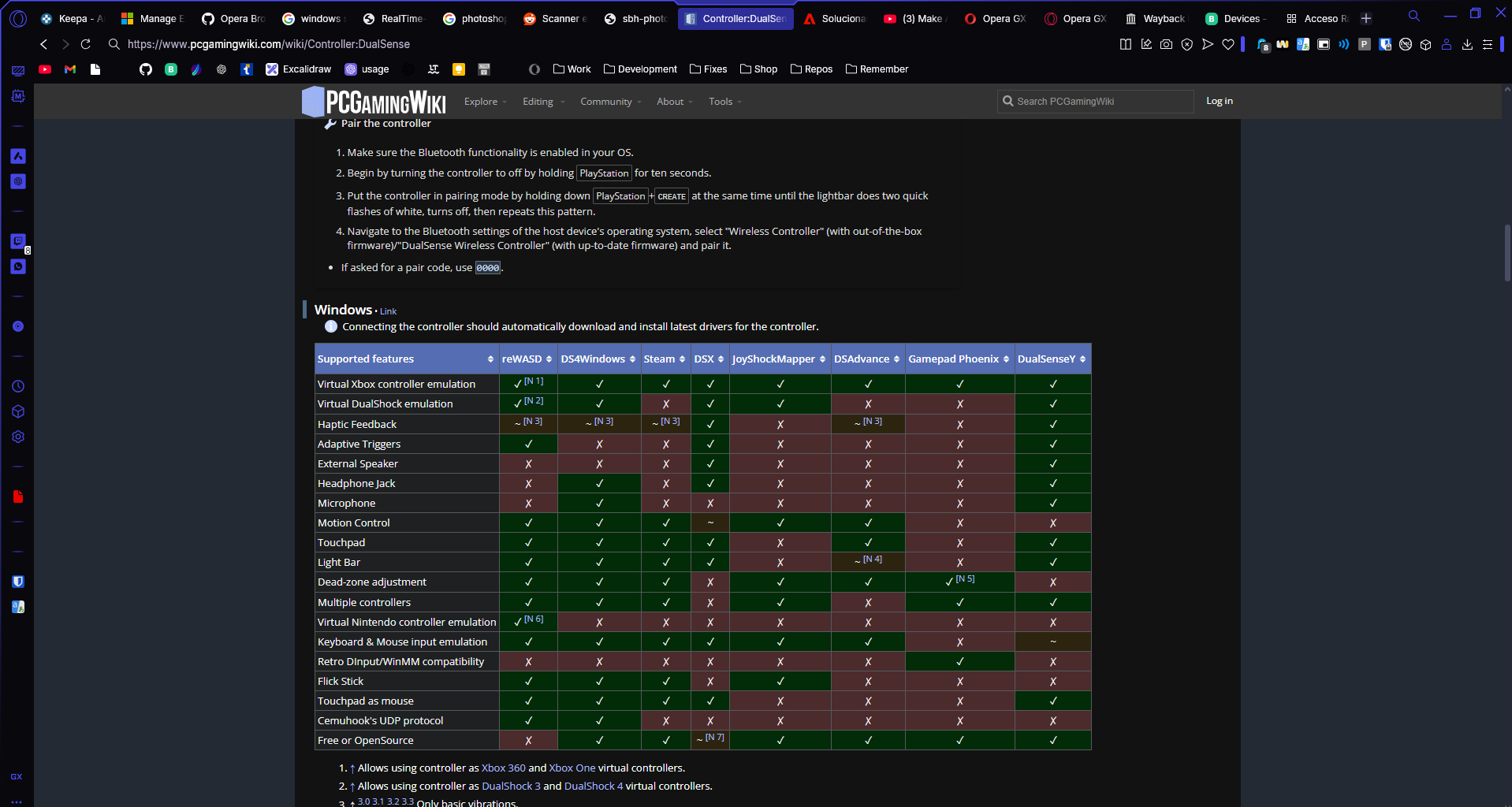Open the Google Translate extension icon
The height and width of the screenshot is (807, 1512).
coord(1303,44)
